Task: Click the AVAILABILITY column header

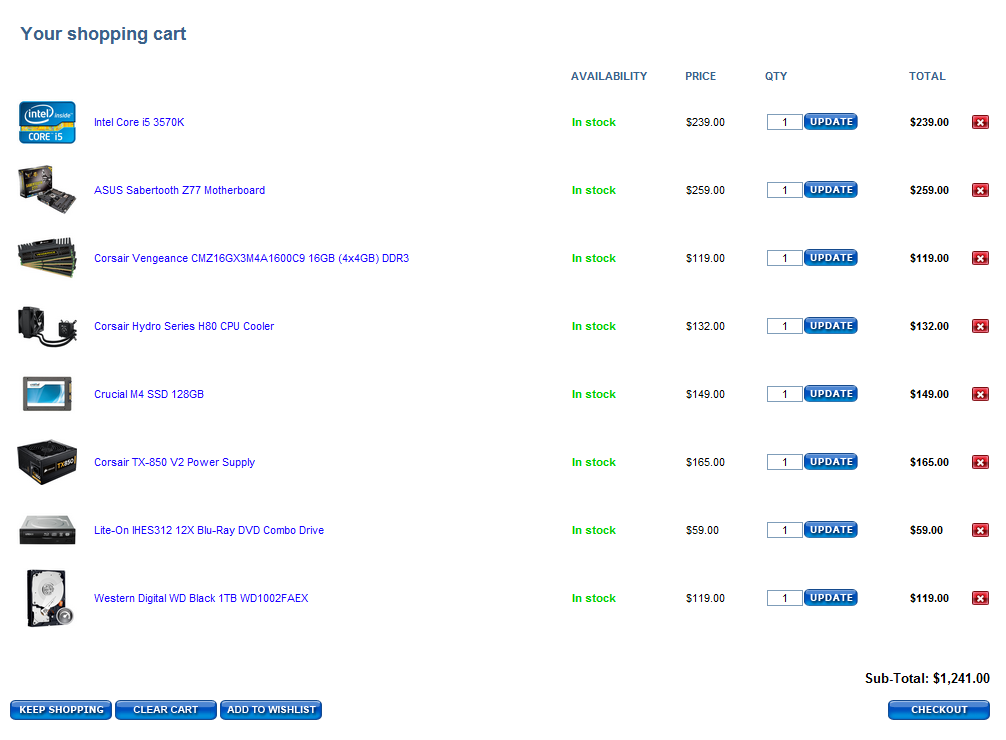Action: point(609,76)
